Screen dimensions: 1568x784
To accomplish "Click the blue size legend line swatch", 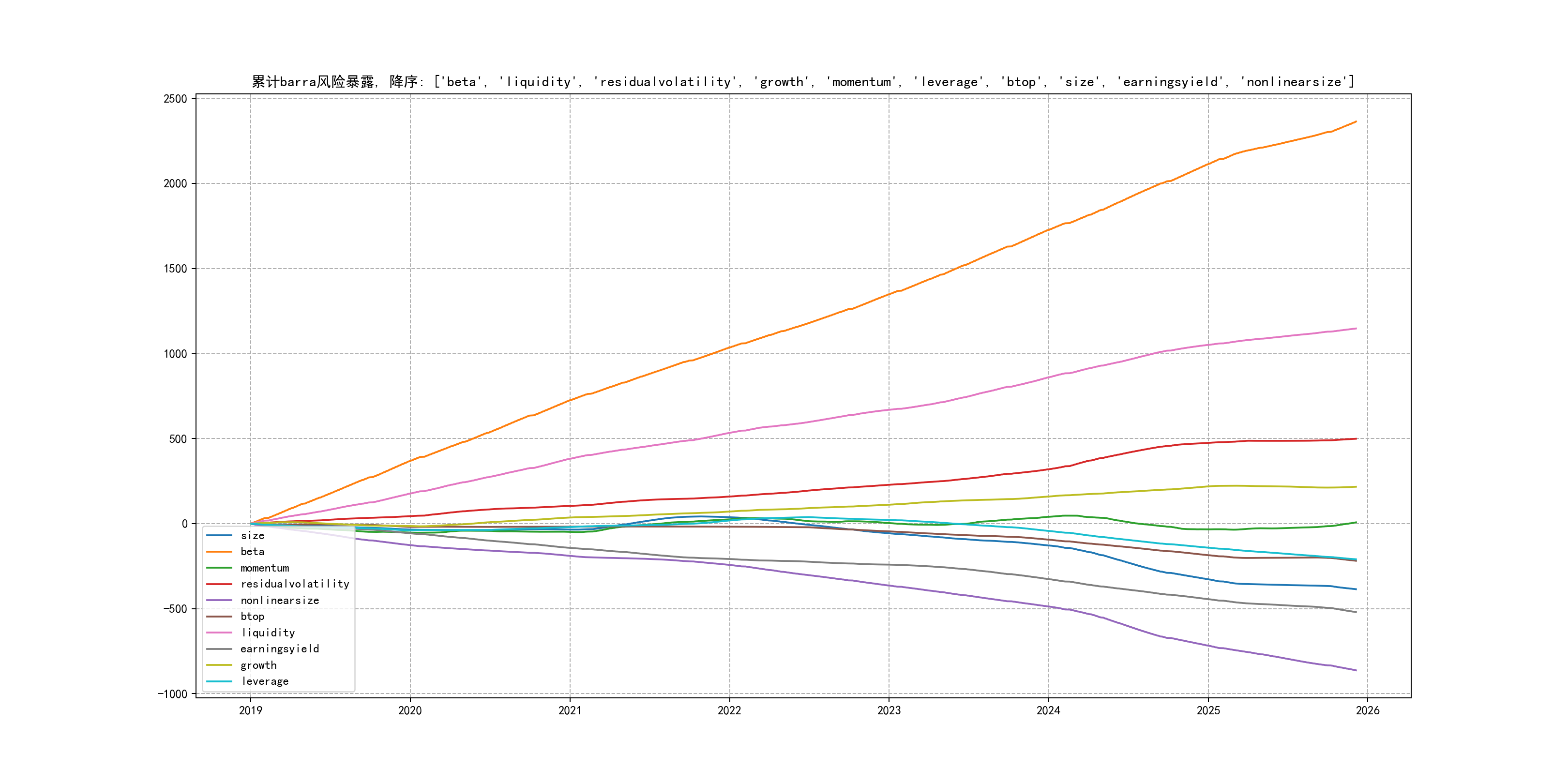I will (x=219, y=536).
